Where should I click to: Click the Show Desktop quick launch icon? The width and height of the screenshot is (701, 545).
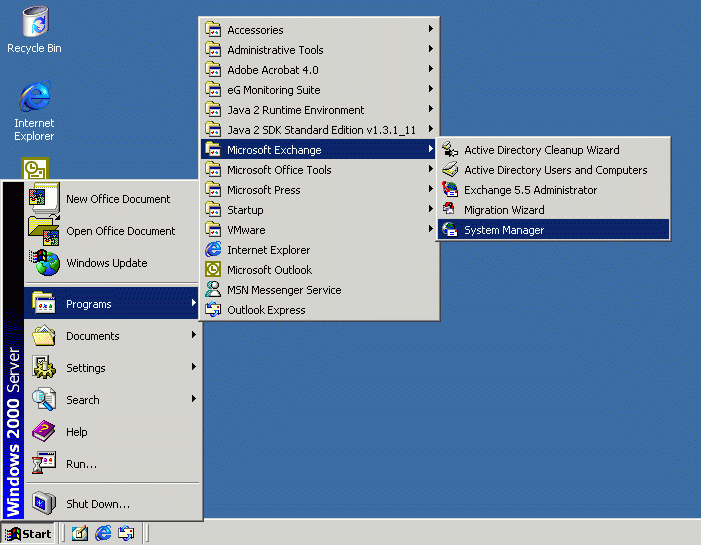point(80,533)
